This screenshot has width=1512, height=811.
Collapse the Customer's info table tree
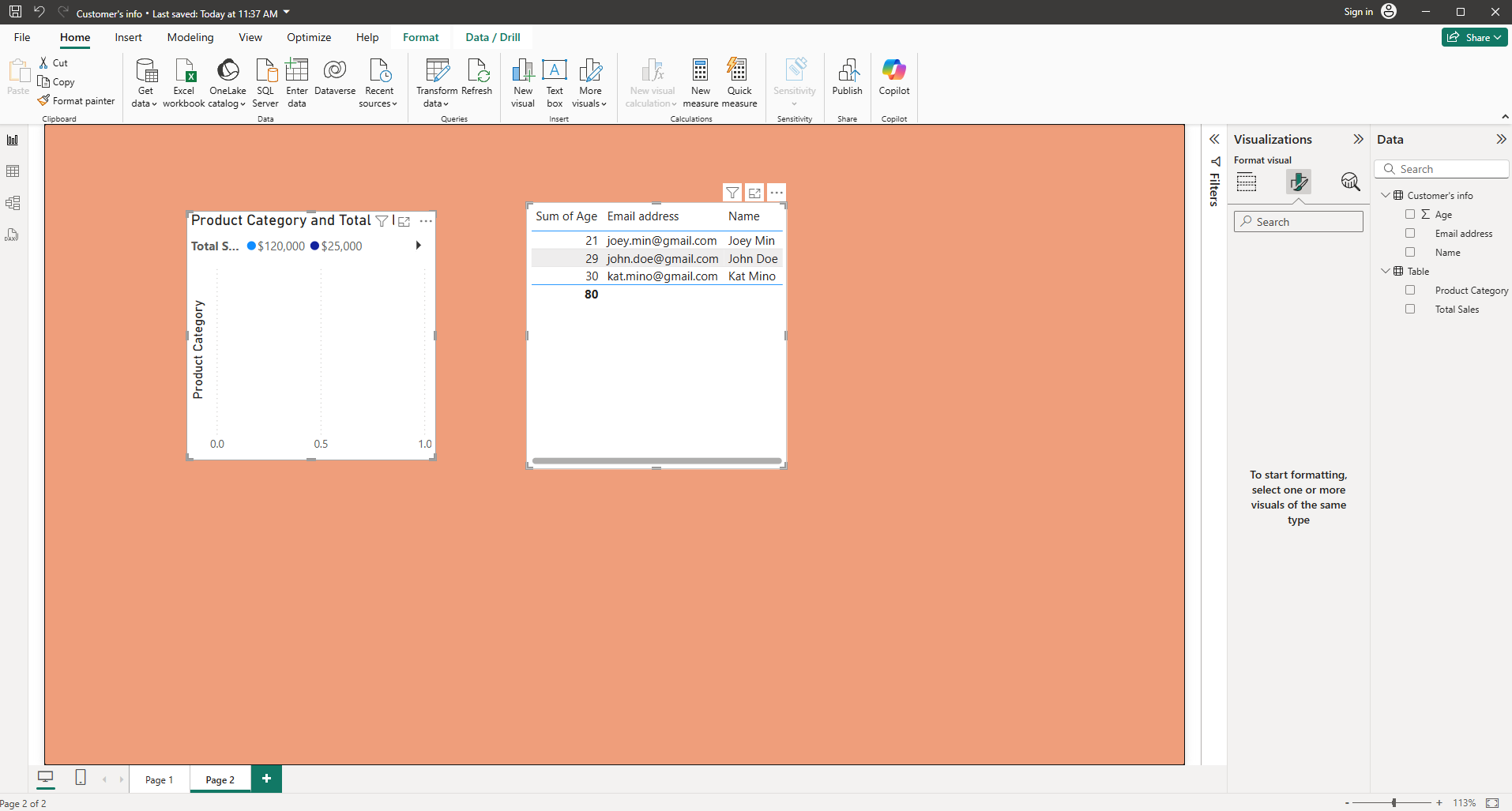(x=1385, y=195)
